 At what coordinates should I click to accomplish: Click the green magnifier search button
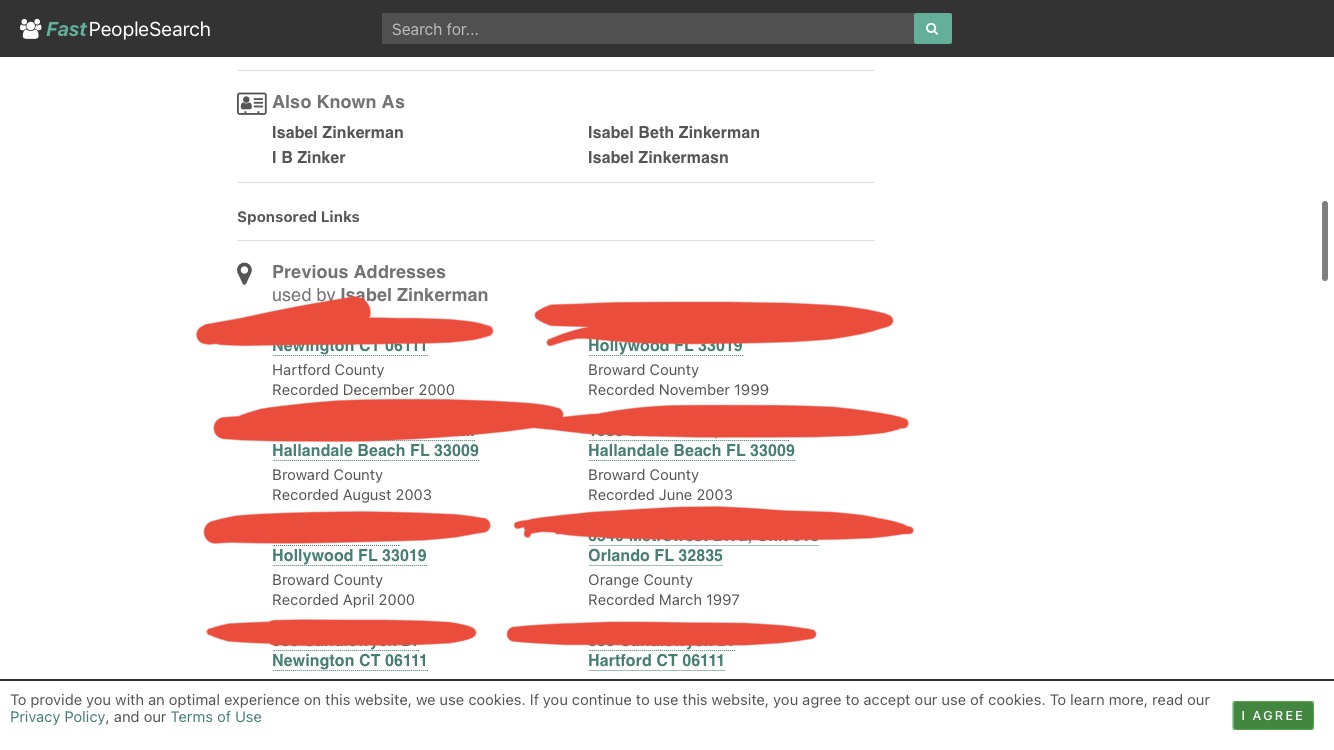pyautogui.click(x=933, y=29)
